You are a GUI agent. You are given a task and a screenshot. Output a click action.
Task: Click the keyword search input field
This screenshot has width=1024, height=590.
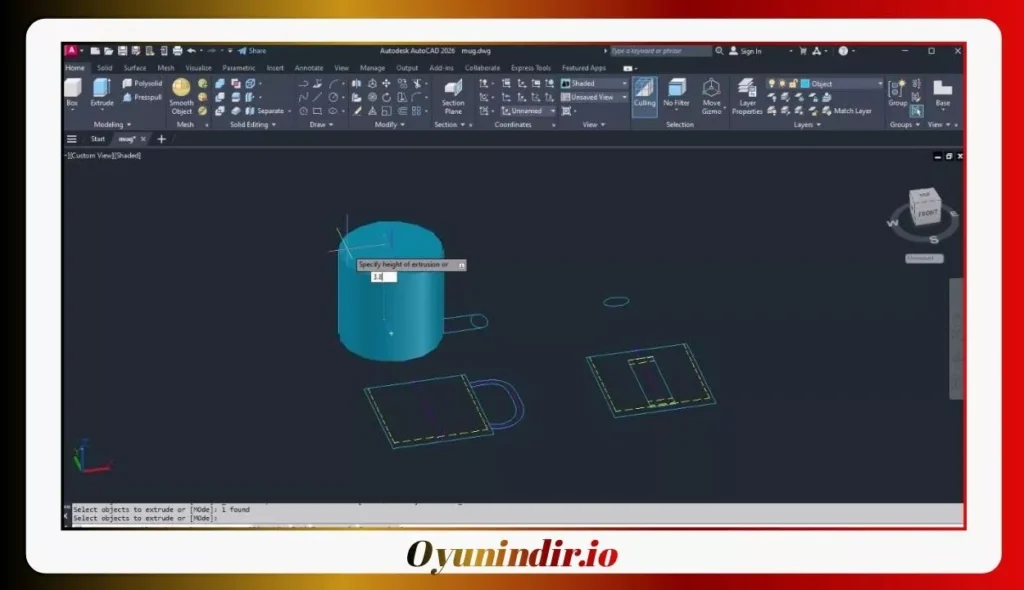660,50
